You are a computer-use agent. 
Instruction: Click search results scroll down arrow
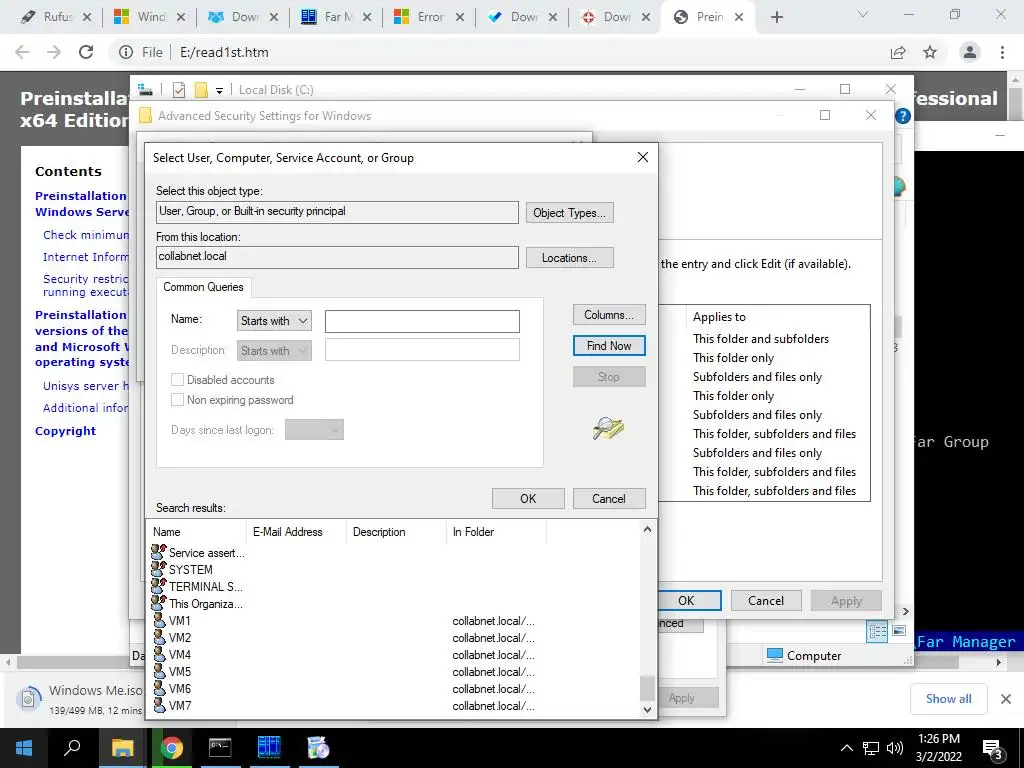[647, 709]
